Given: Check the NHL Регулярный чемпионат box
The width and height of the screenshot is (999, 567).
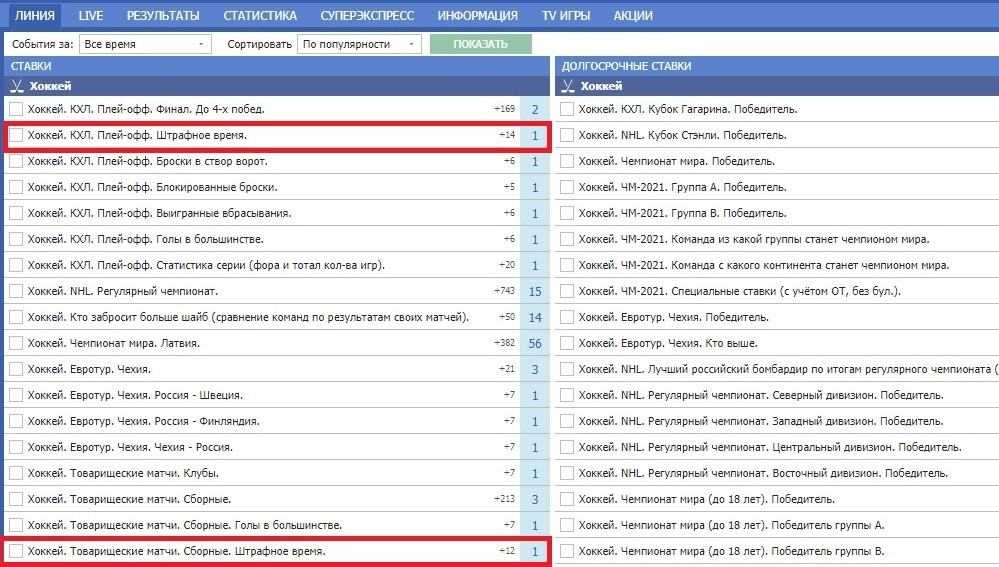Looking at the screenshot, I should point(16,291).
